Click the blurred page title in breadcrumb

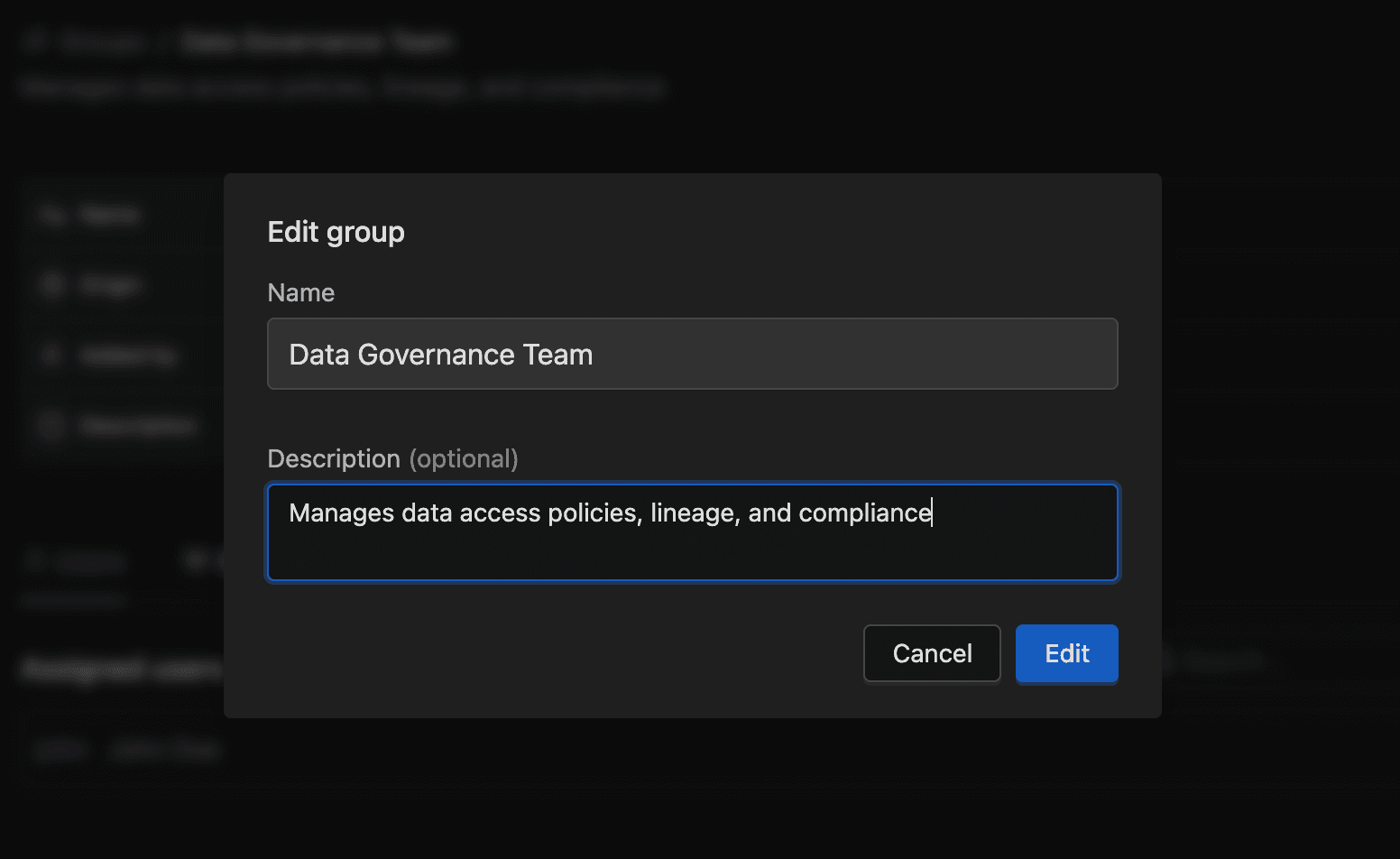316,42
